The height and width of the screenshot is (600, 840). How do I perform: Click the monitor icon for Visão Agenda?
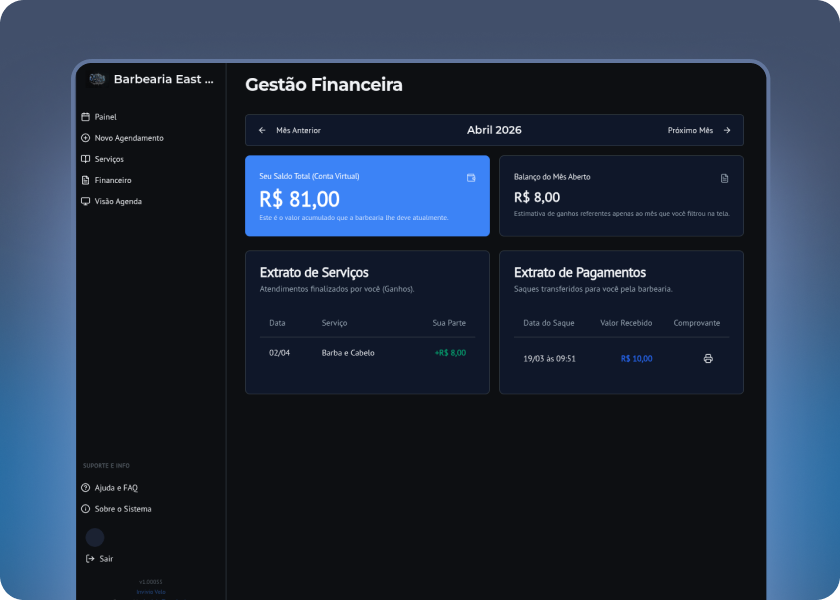coord(85,201)
